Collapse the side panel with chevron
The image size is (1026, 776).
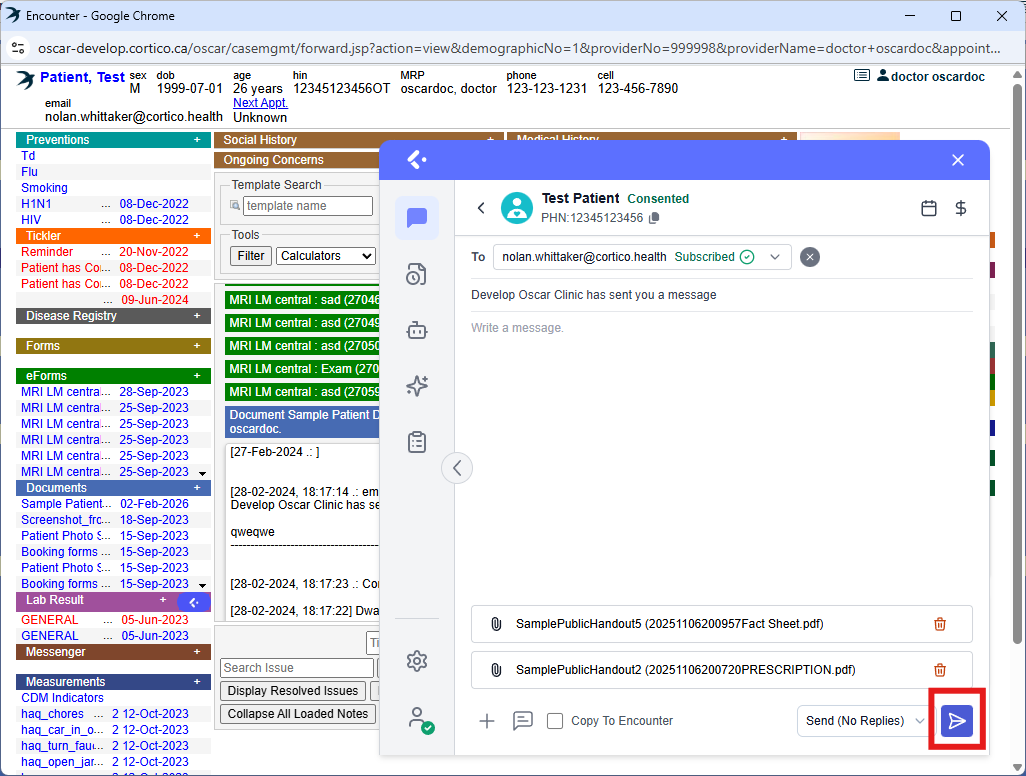pos(457,467)
